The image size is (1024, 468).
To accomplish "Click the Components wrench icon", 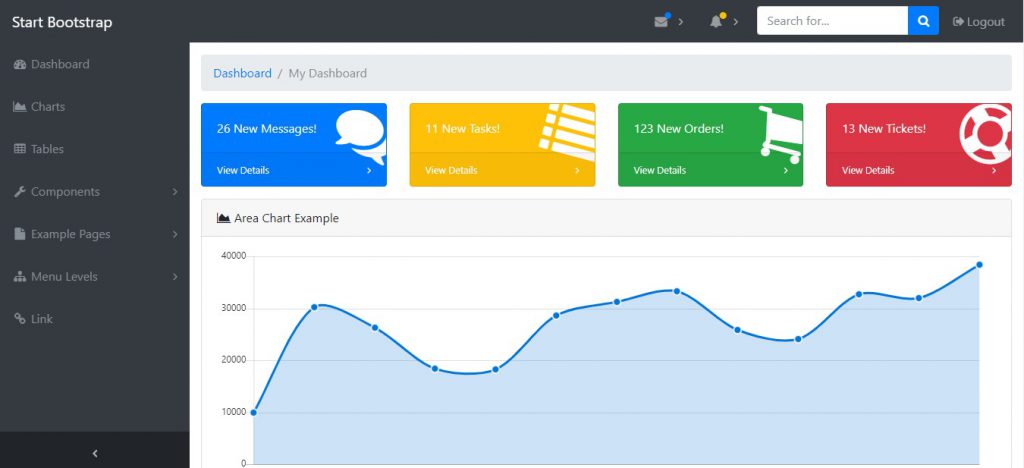I will pos(20,192).
